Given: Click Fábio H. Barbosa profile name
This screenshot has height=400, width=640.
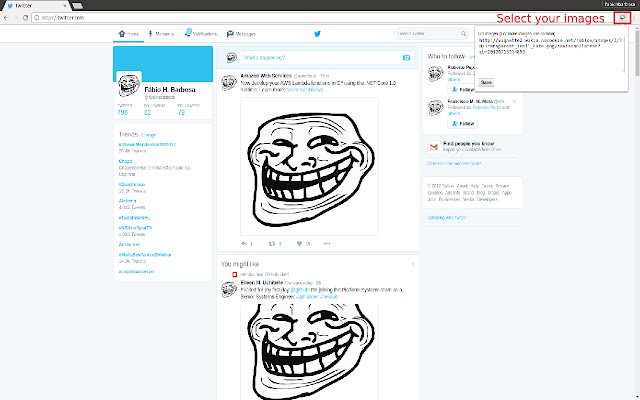Looking at the screenshot, I should tap(170, 89).
